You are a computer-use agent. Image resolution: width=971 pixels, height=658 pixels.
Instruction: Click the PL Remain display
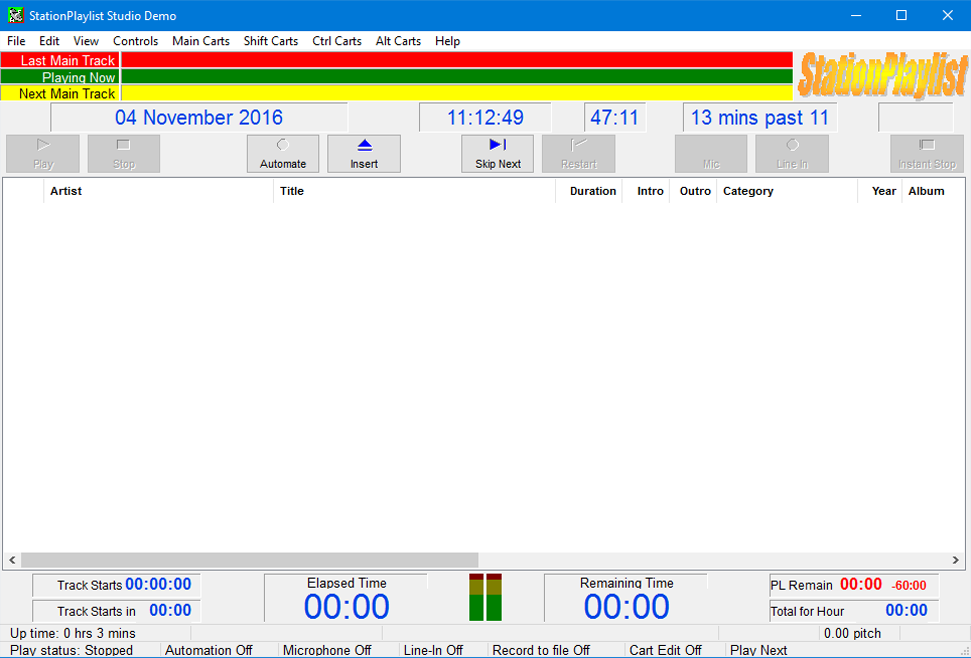pyautogui.click(x=854, y=585)
